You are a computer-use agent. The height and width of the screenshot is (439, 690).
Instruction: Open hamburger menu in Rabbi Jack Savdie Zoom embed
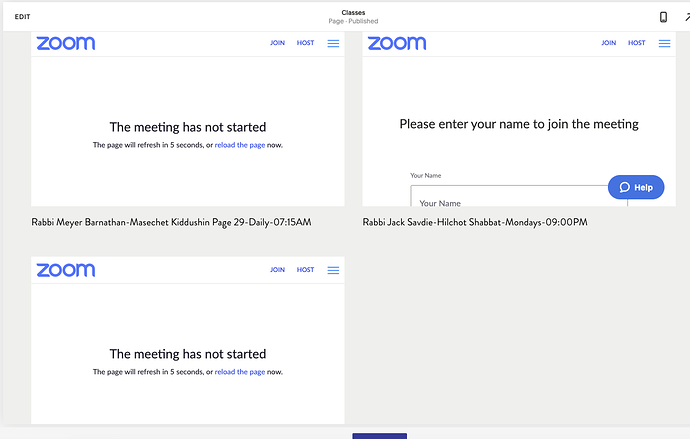click(x=664, y=43)
